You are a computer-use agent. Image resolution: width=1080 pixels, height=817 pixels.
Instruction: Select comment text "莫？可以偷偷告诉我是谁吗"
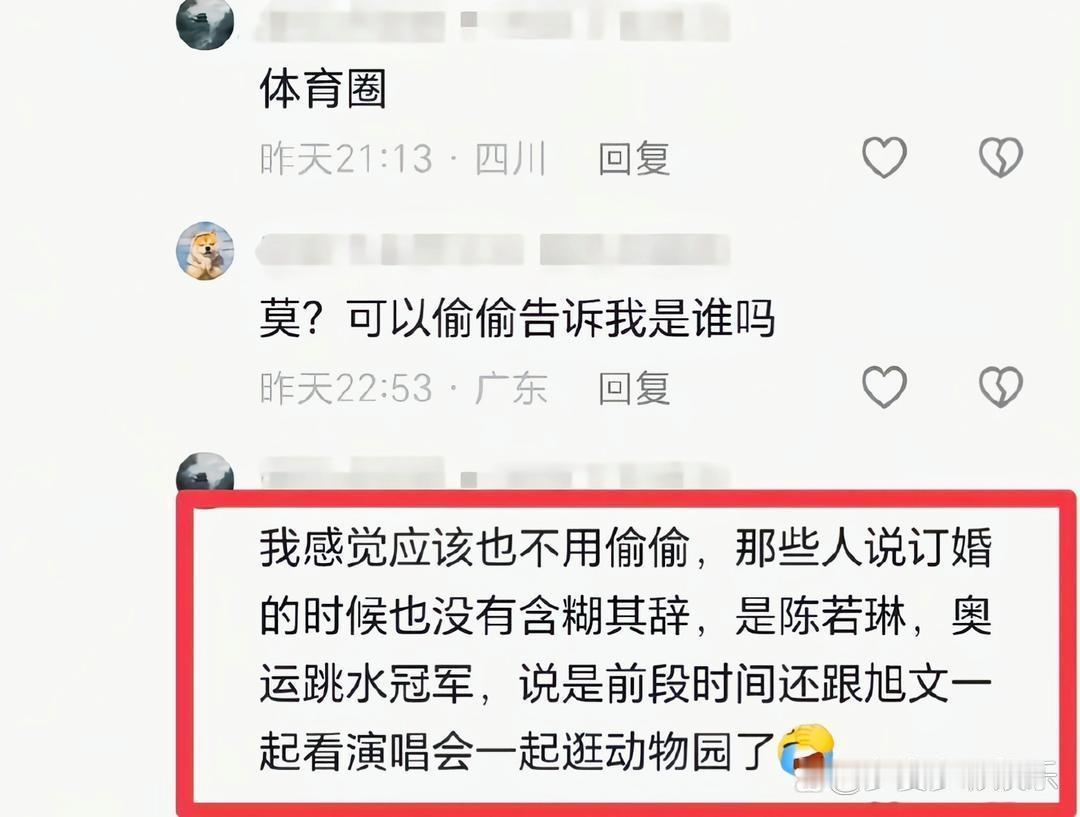[x=517, y=318]
